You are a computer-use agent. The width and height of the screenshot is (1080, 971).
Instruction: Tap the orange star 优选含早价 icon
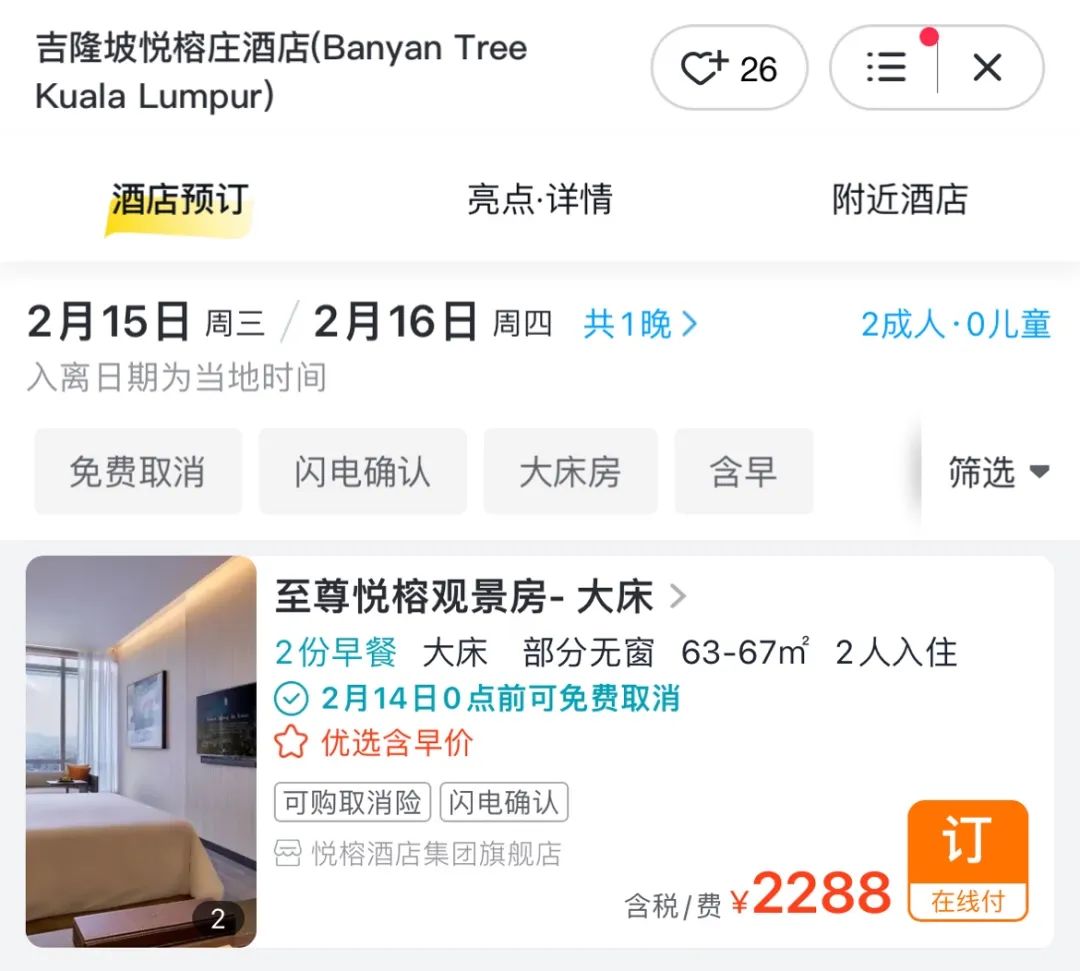(291, 742)
